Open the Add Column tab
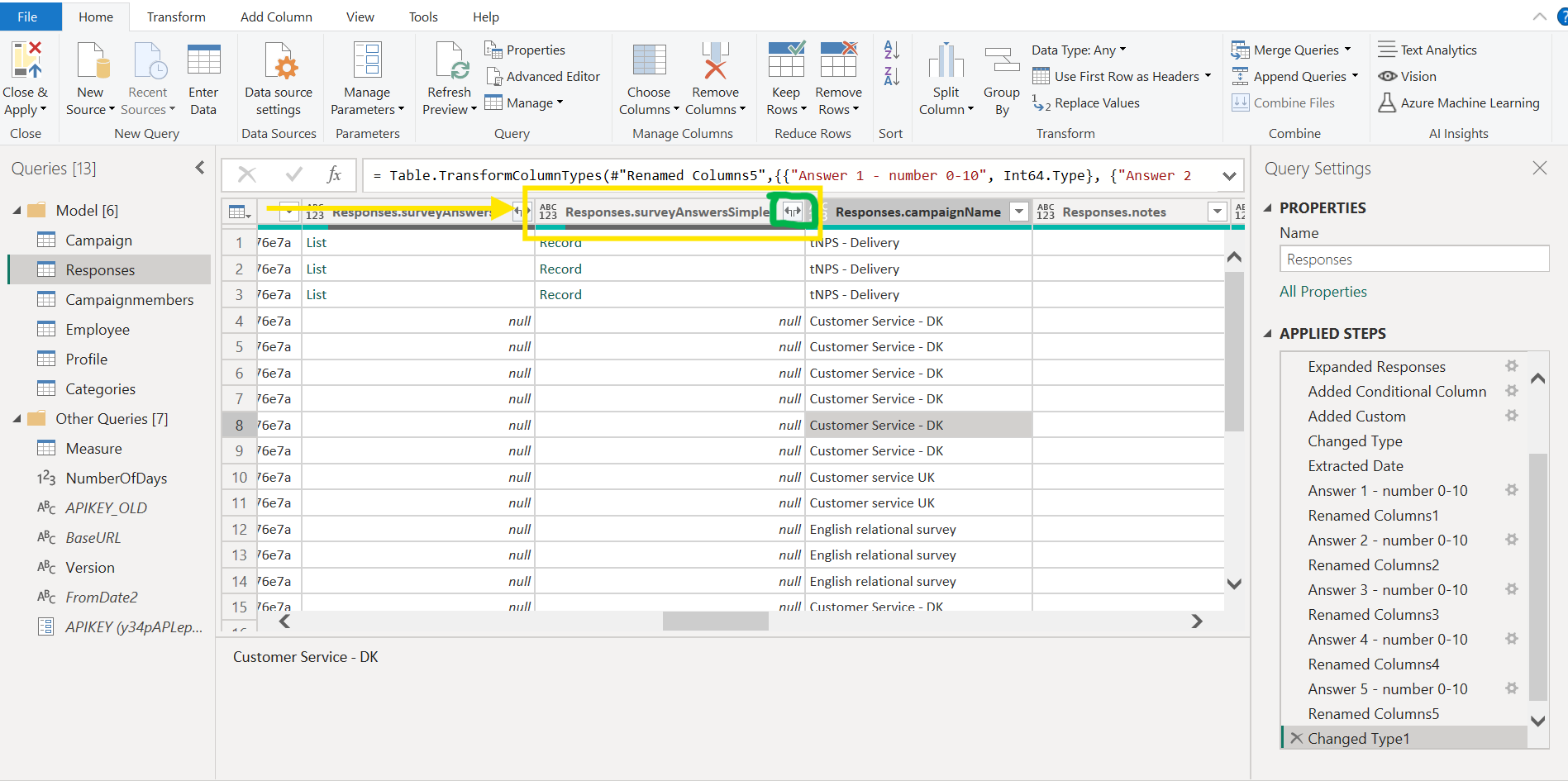Viewport: 1568px width, 781px height. click(276, 17)
